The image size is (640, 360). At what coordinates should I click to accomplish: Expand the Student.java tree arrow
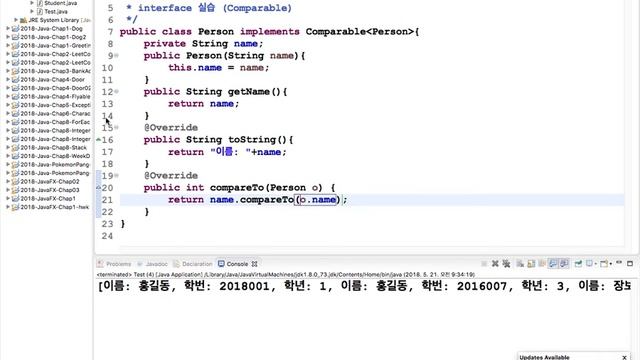click(x=32, y=3)
